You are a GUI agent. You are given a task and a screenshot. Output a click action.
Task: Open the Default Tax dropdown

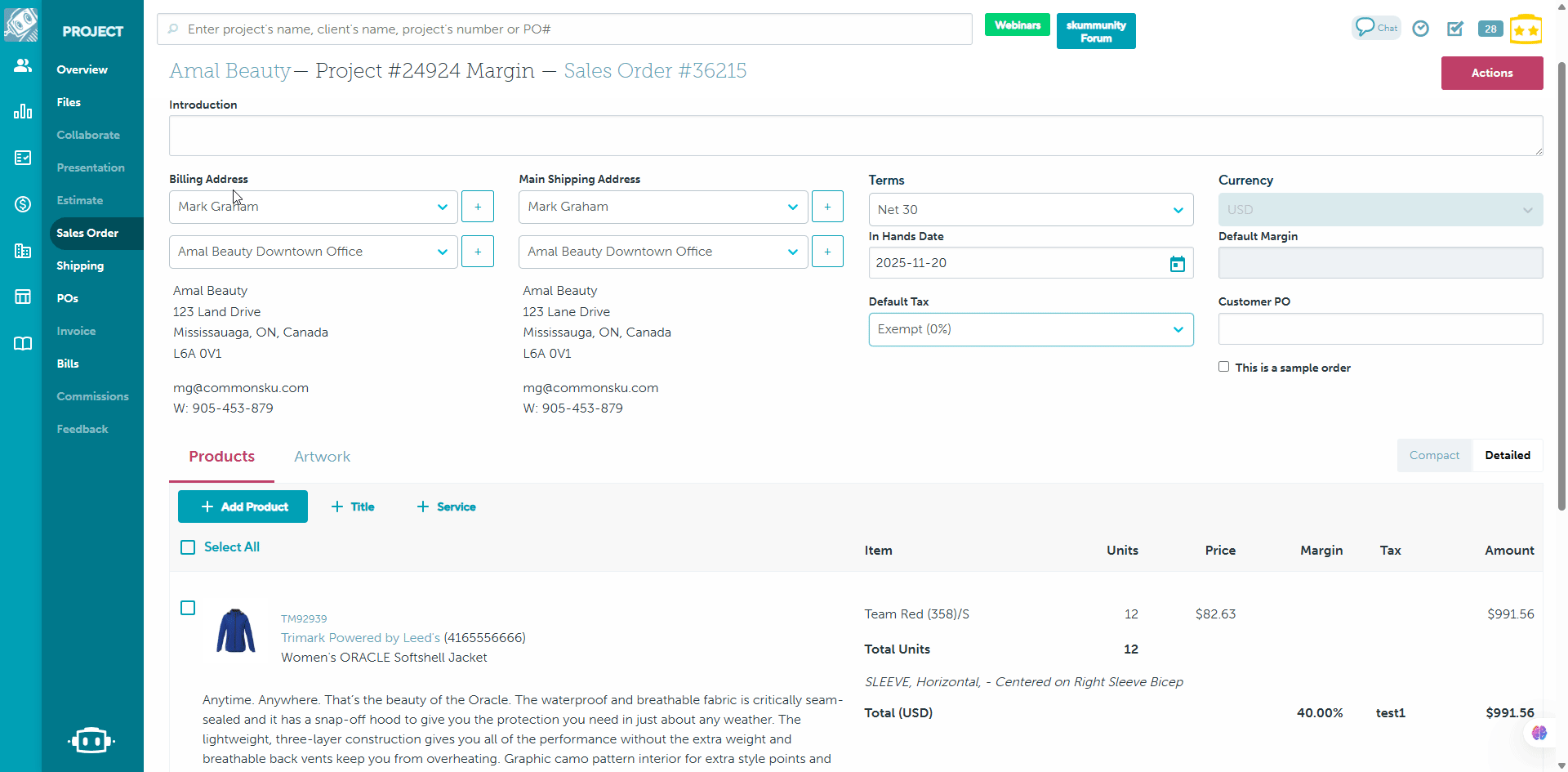pos(1031,329)
